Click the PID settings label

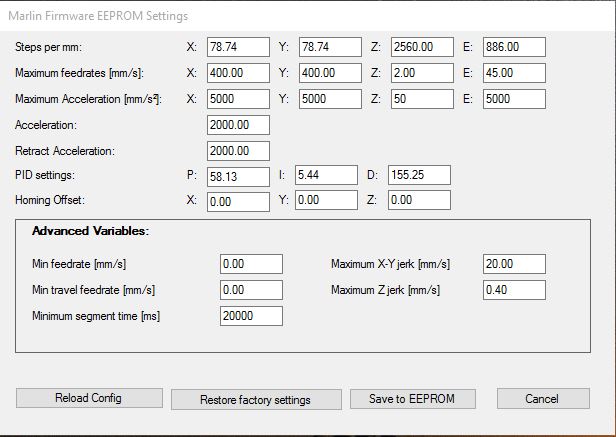(x=45, y=175)
